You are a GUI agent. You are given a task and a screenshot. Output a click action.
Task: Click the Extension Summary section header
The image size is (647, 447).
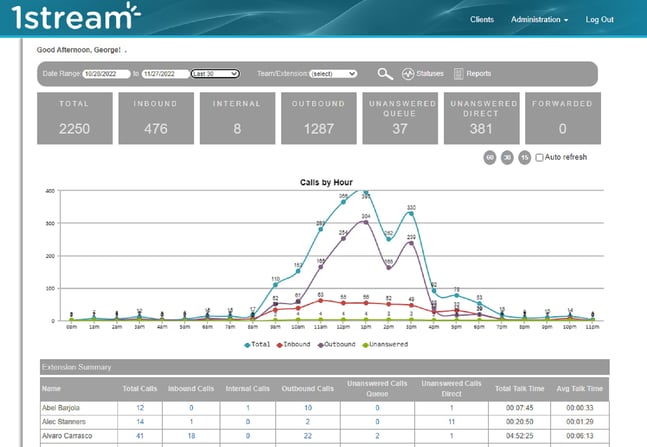click(x=325, y=367)
